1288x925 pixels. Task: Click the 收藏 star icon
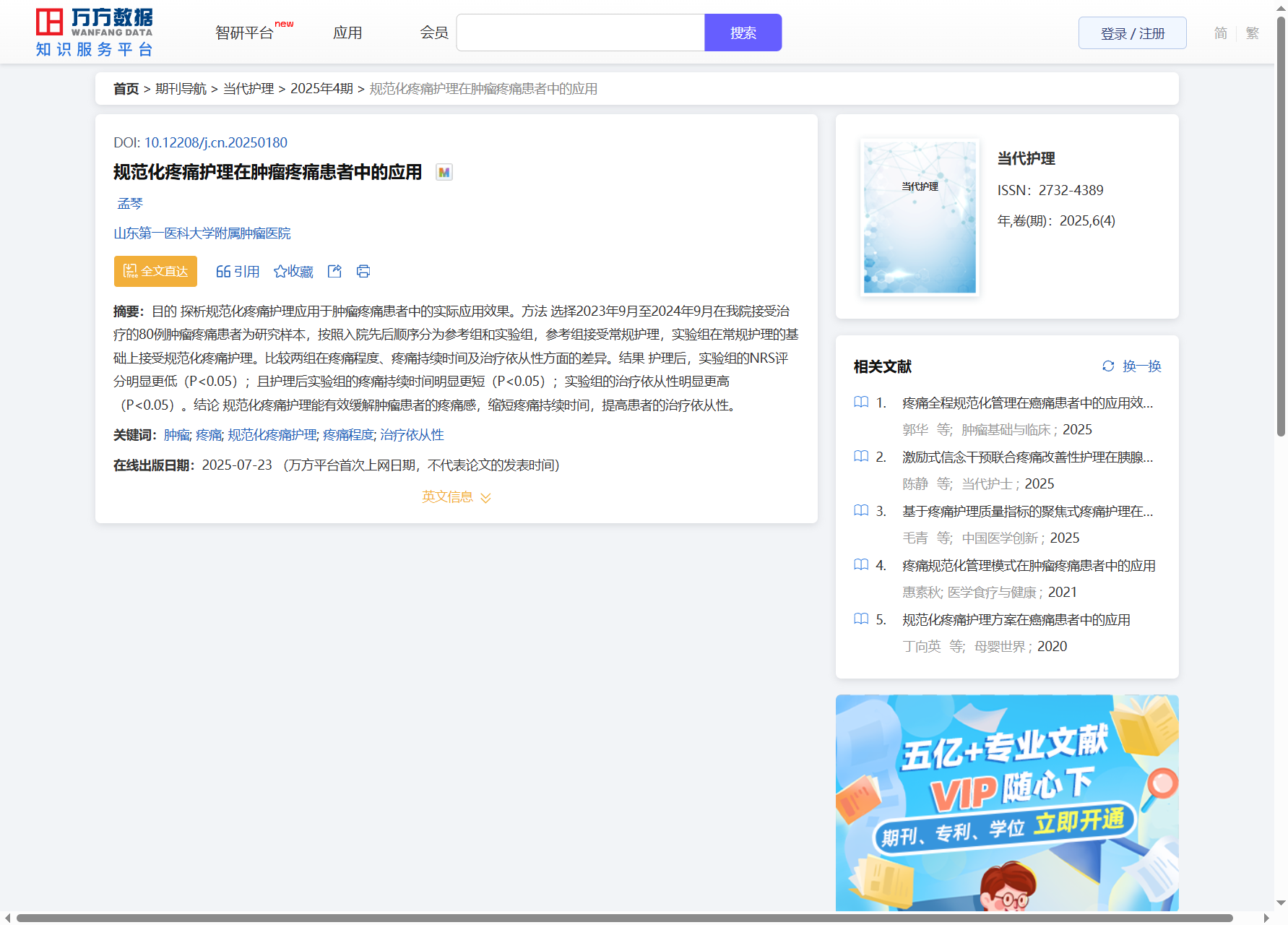click(x=280, y=272)
